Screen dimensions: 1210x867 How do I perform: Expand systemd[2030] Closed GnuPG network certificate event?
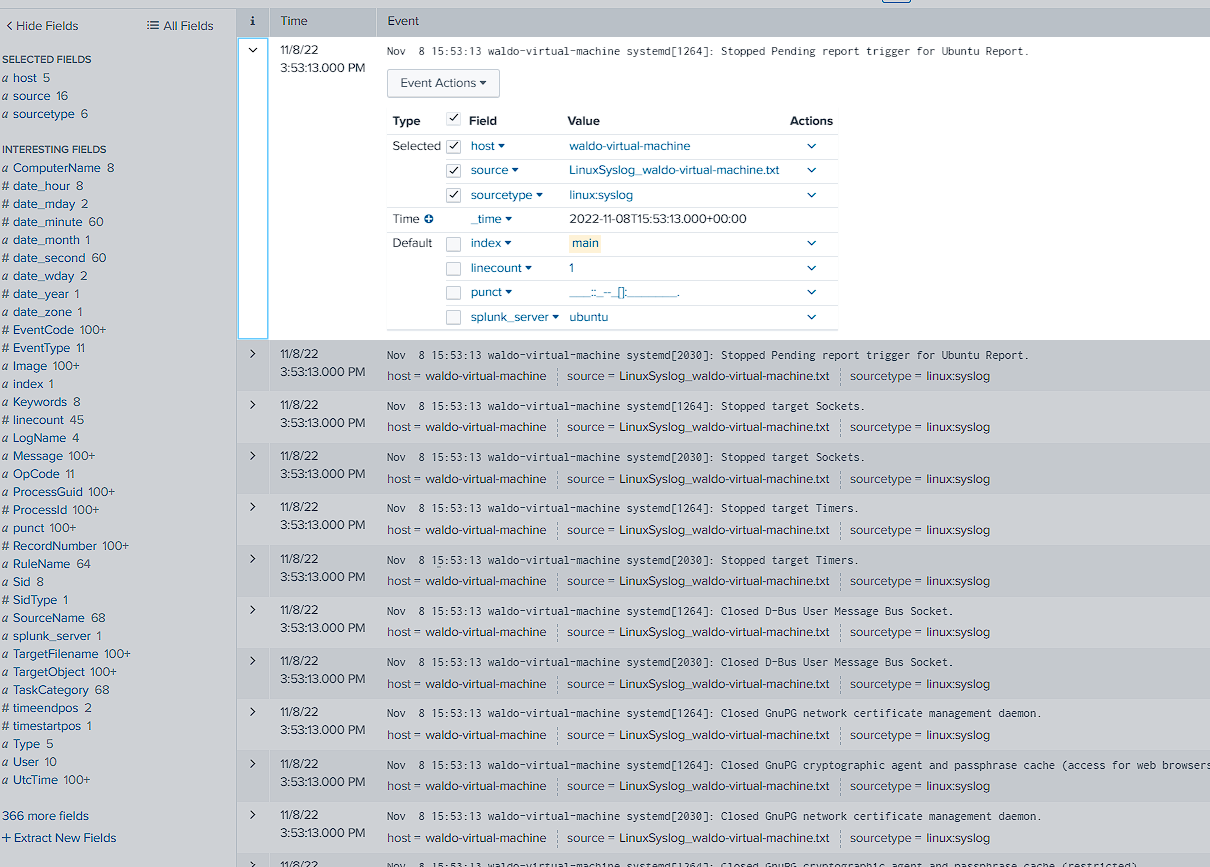[x=253, y=815]
